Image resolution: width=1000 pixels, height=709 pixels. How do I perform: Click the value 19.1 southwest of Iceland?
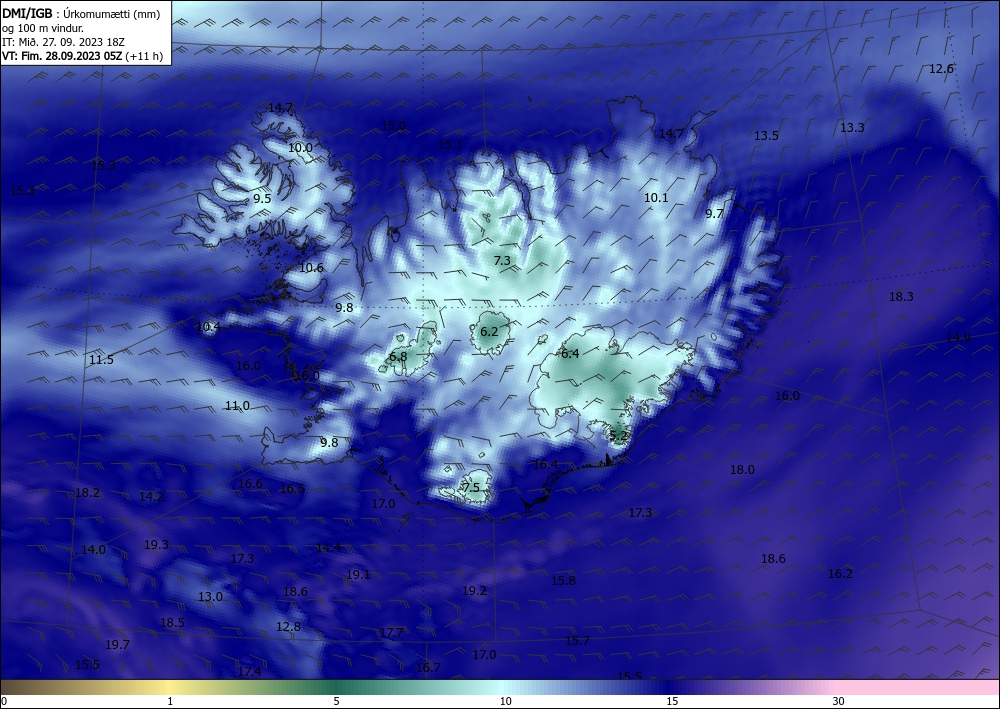[358, 574]
